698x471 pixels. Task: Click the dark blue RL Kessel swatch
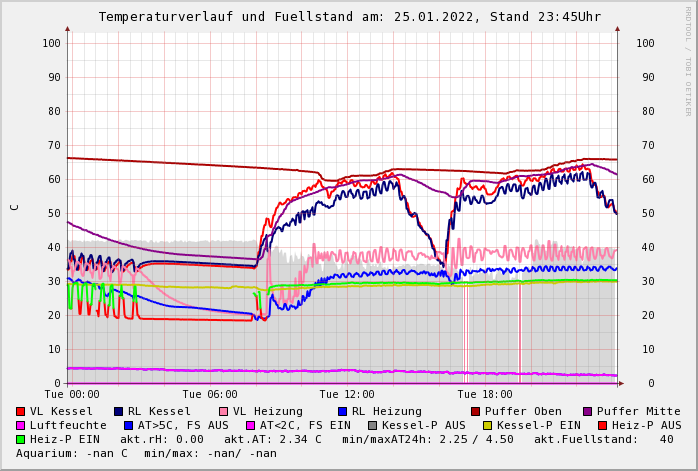(118, 411)
